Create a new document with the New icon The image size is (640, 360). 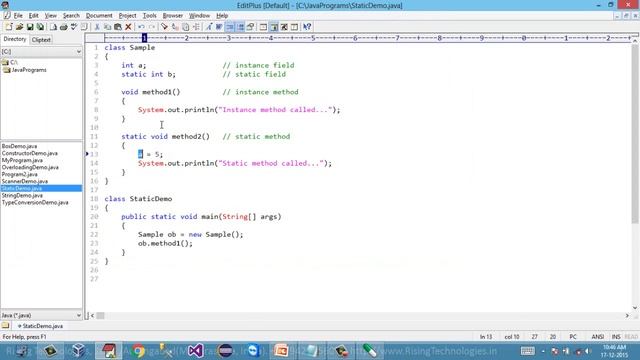point(9,27)
